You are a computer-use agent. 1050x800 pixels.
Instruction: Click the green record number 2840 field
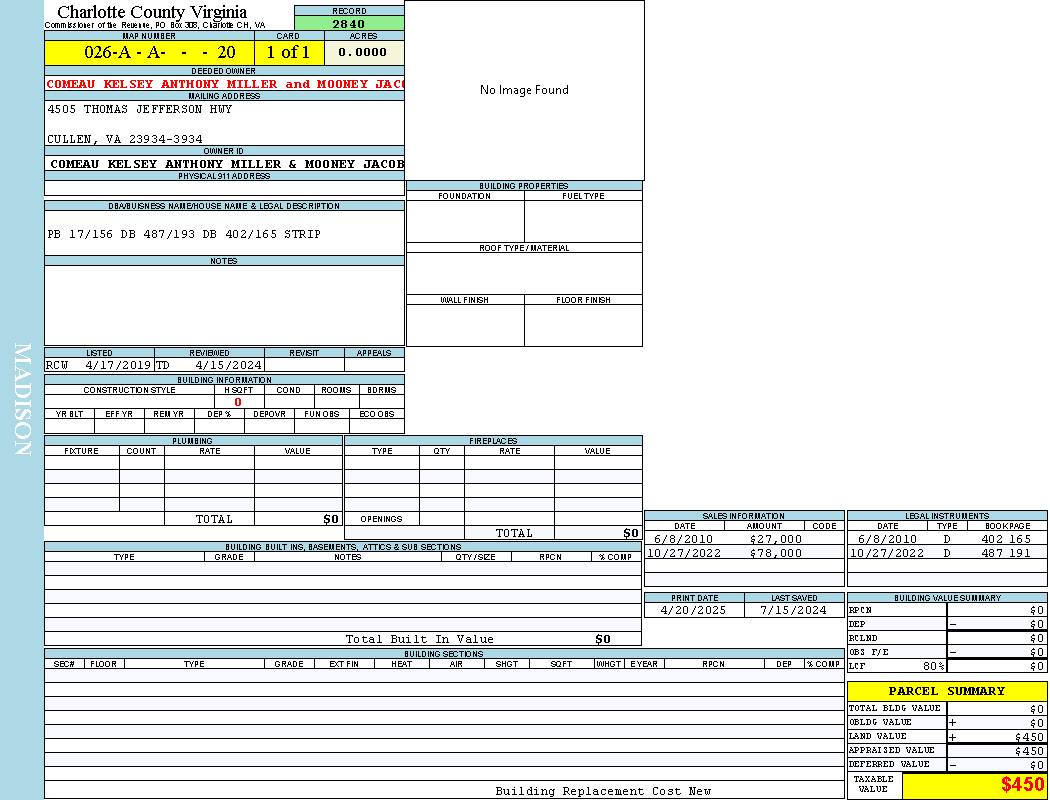[349, 24]
